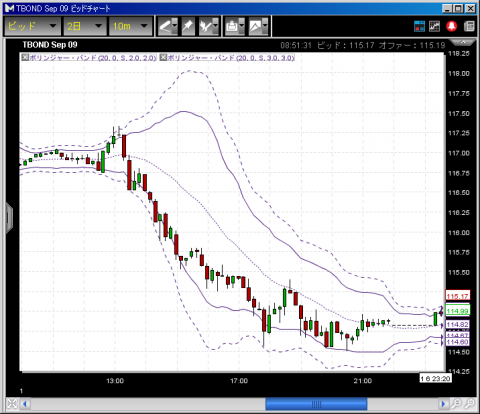The height and width of the screenshot is (414, 480).
Task: Click the pin tool icon
Action: click(188, 26)
